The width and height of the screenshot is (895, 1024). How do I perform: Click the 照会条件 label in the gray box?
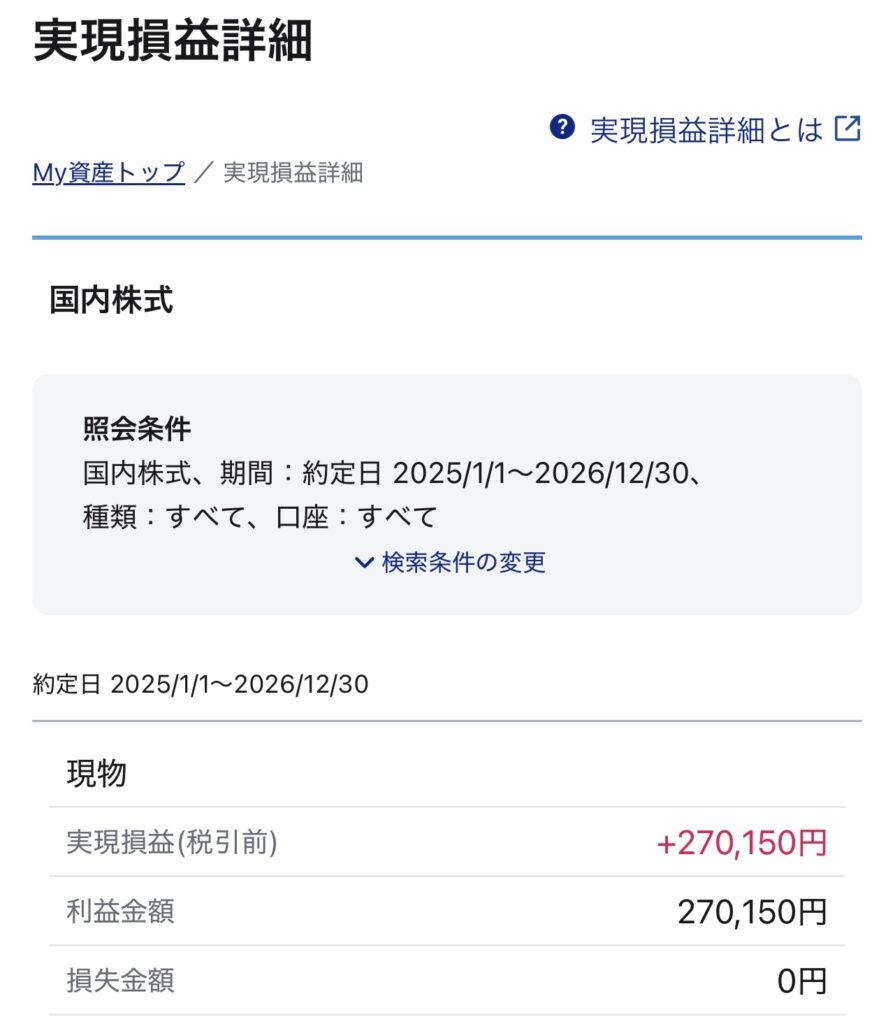pyautogui.click(x=137, y=429)
